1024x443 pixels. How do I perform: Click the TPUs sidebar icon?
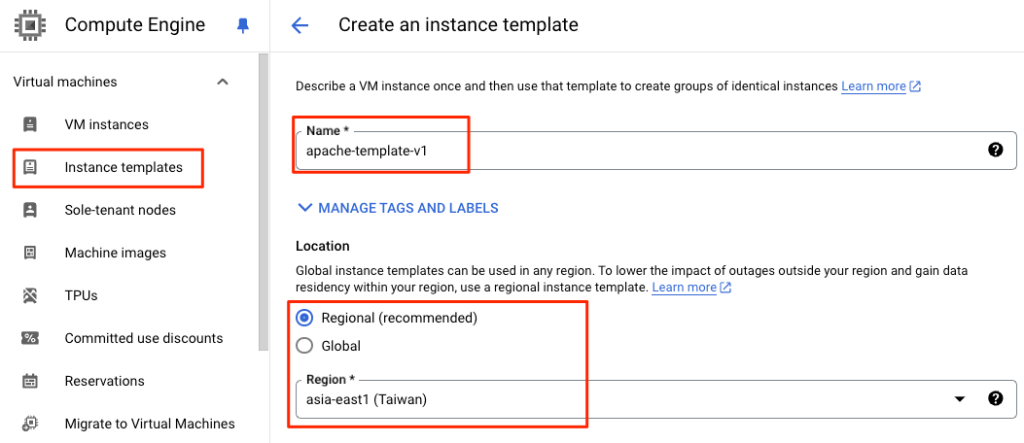coord(30,295)
